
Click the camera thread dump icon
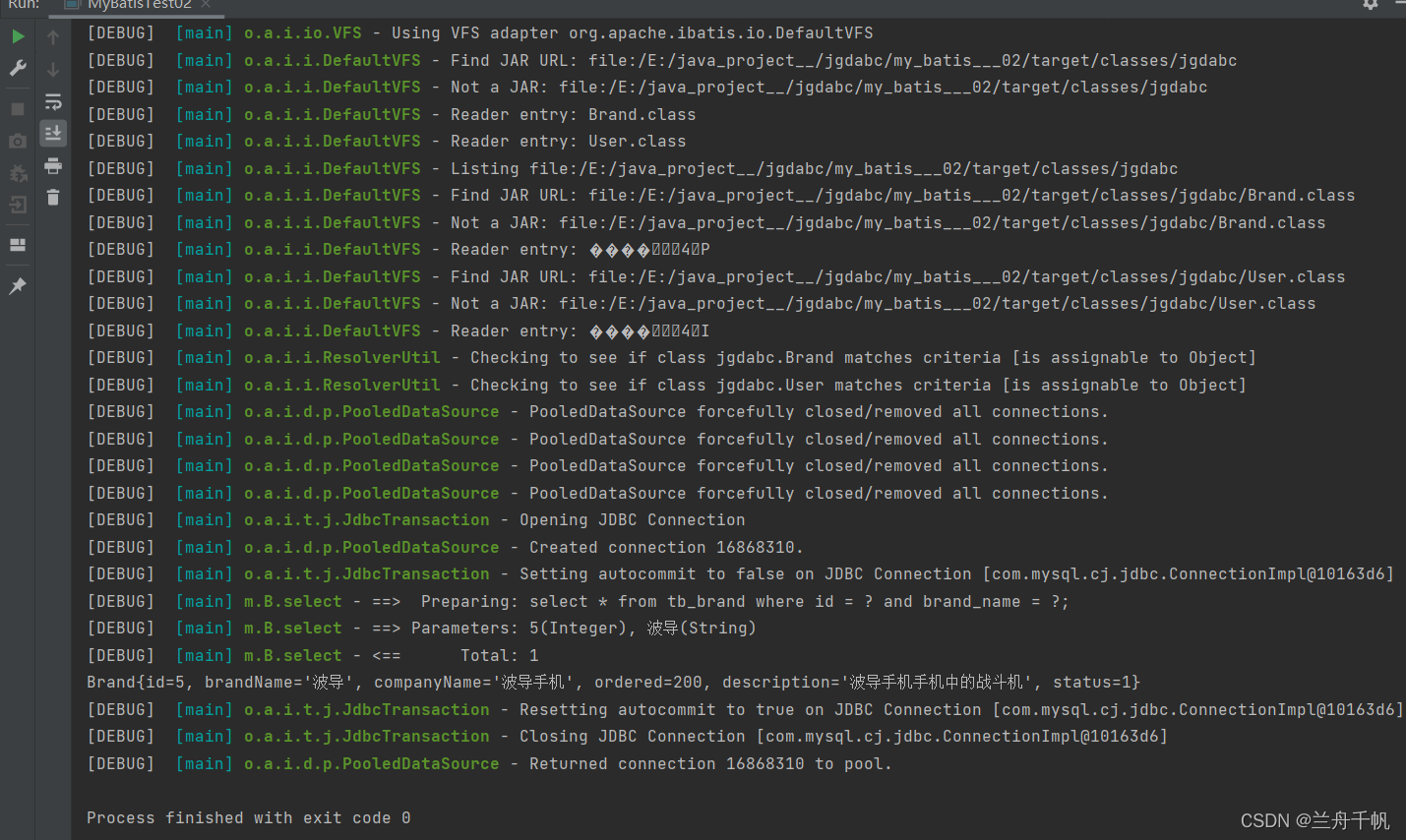tap(18, 142)
